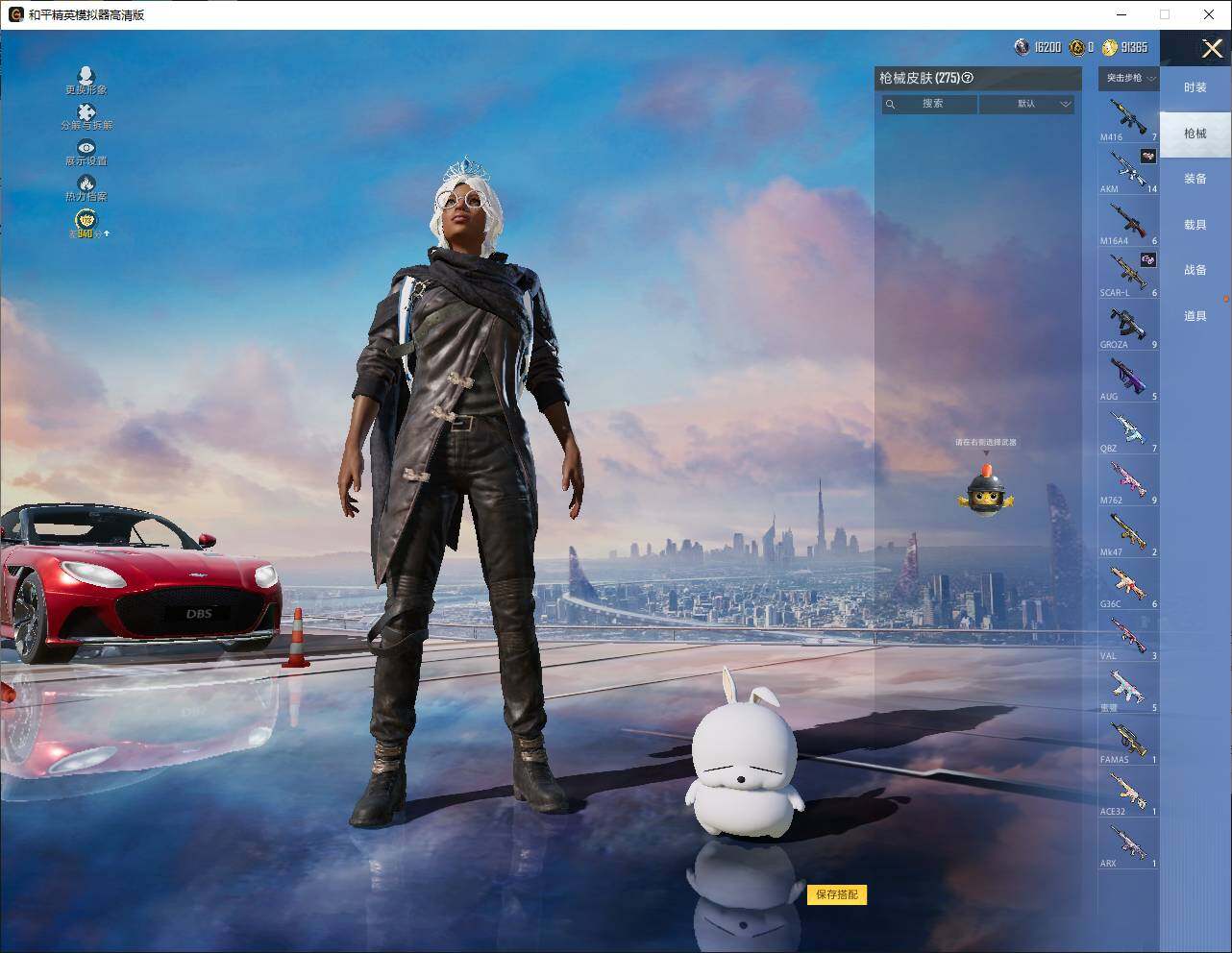Click the gold lion rank badge icon
Image resolution: width=1232 pixels, height=953 pixels.
(x=86, y=222)
